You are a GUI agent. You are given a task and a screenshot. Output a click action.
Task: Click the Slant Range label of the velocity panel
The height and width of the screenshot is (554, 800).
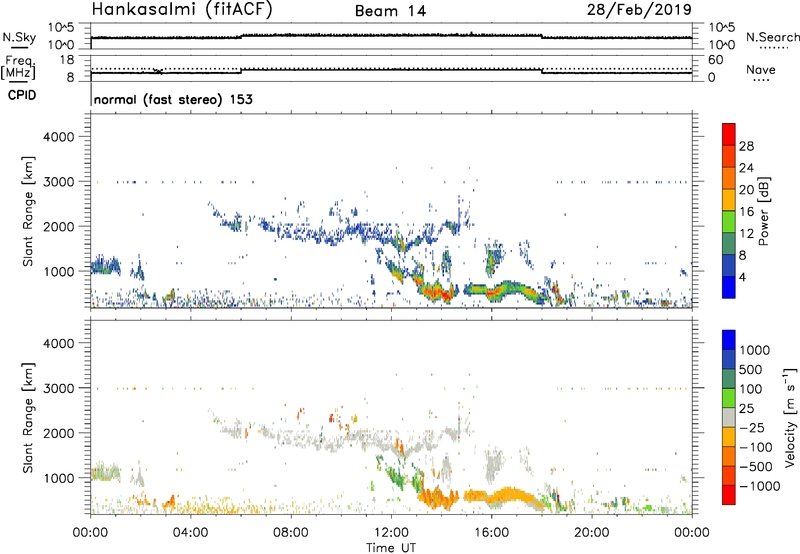(28, 418)
